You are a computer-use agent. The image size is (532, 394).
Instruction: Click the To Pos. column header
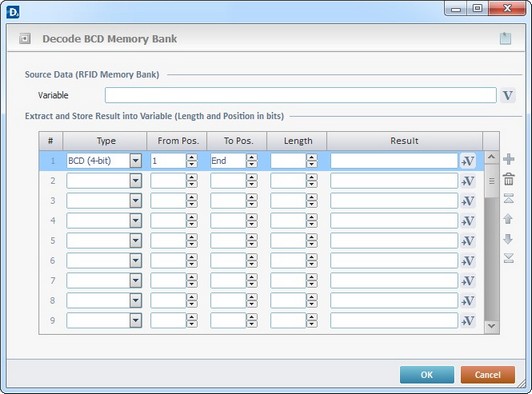[237, 141]
